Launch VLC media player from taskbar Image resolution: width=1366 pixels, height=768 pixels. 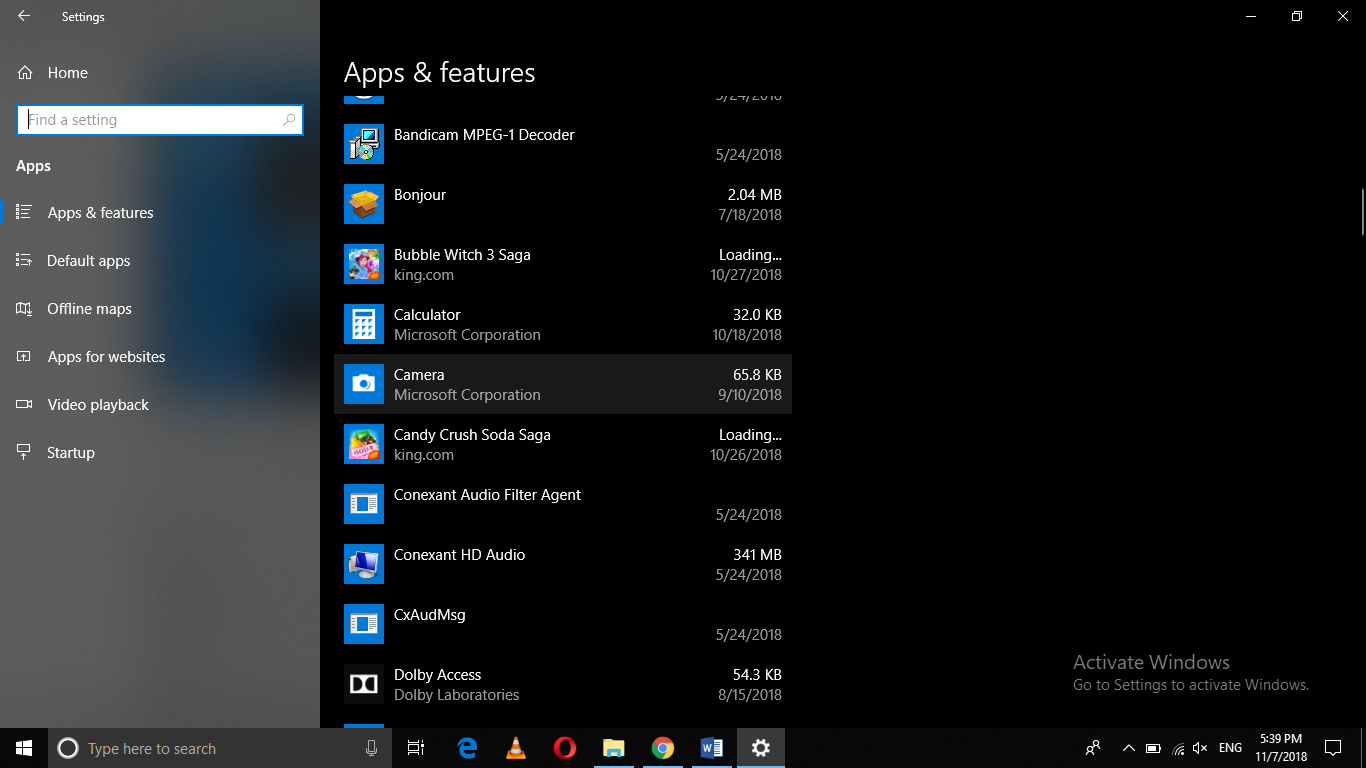tap(516, 748)
